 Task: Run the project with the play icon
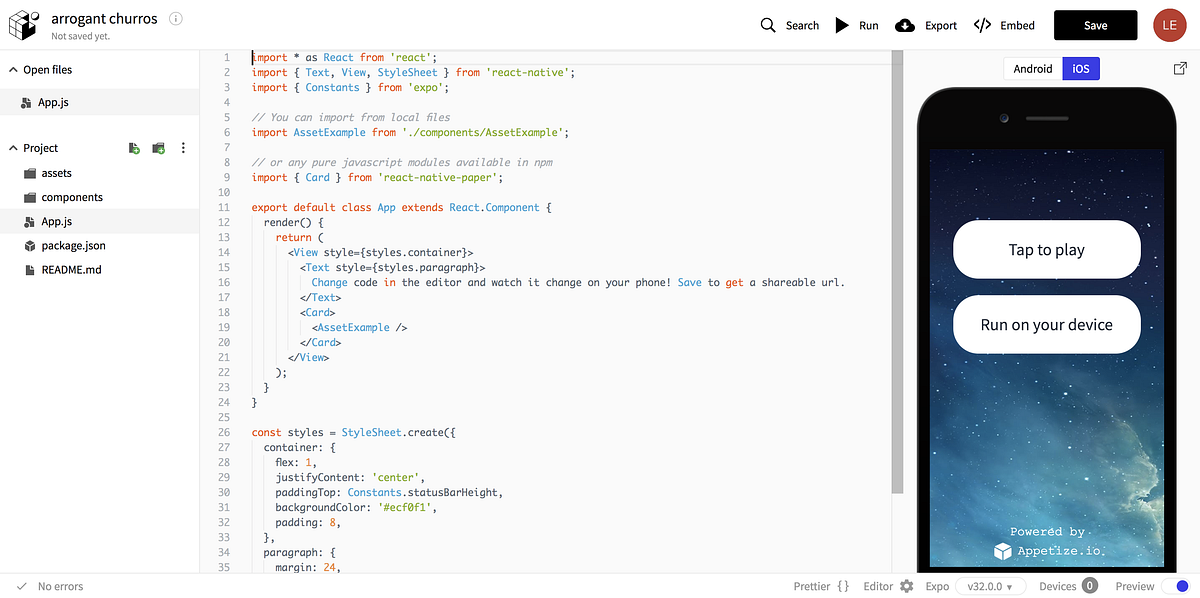(x=840, y=25)
